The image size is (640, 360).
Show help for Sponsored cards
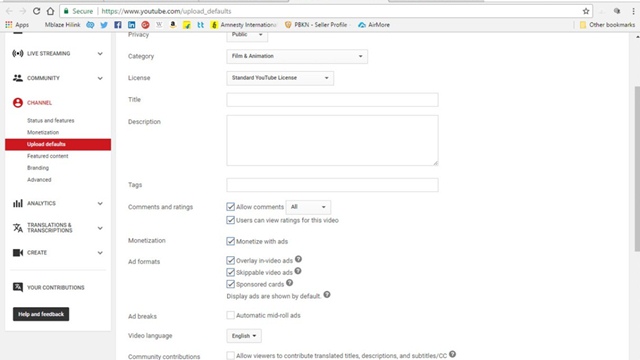tap(289, 282)
